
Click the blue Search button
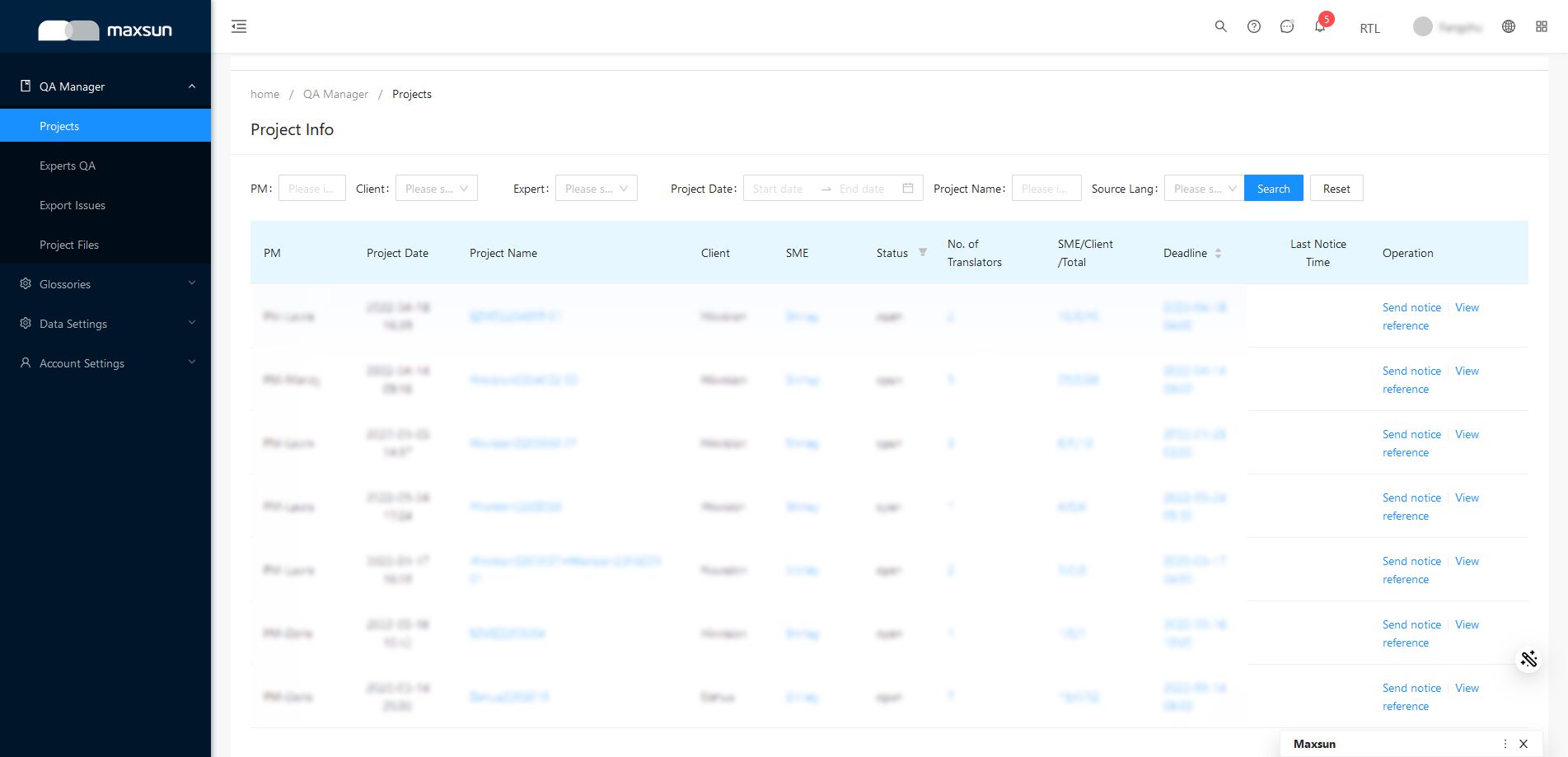tap(1273, 189)
